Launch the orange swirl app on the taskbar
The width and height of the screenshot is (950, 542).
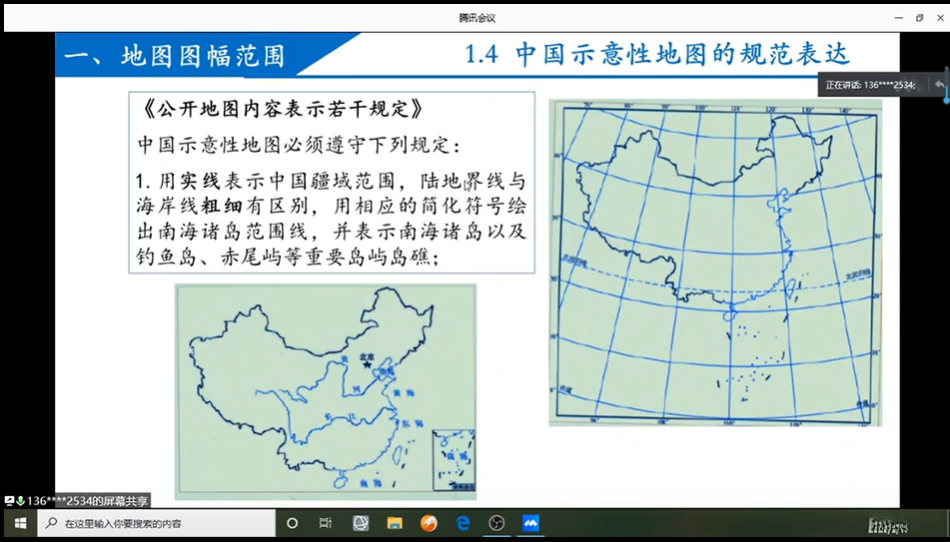(x=429, y=523)
